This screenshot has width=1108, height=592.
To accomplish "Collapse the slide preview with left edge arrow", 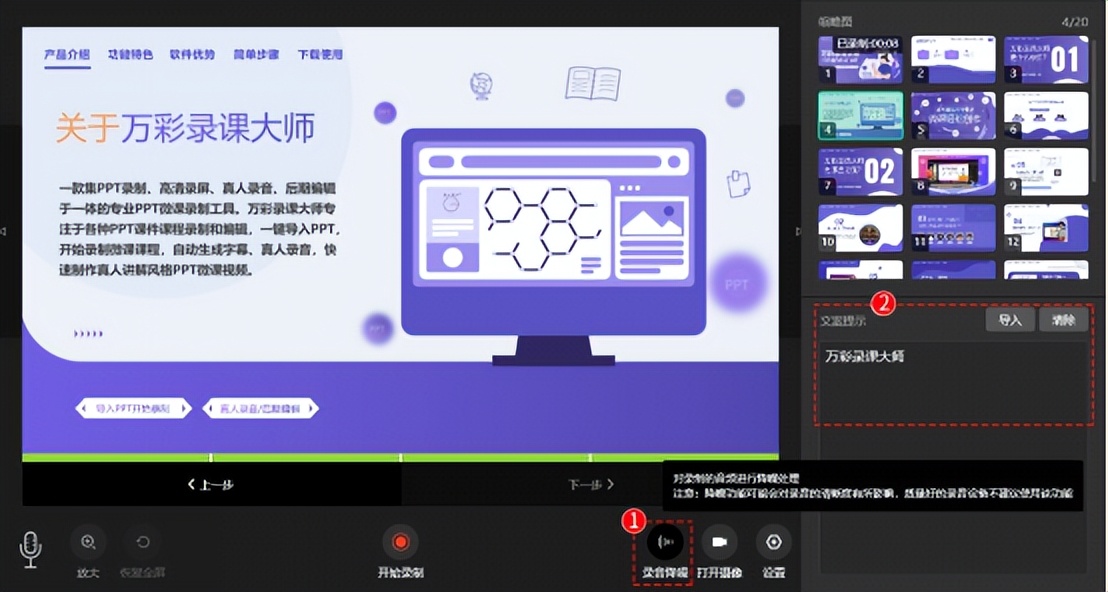I will (x=5, y=230).
